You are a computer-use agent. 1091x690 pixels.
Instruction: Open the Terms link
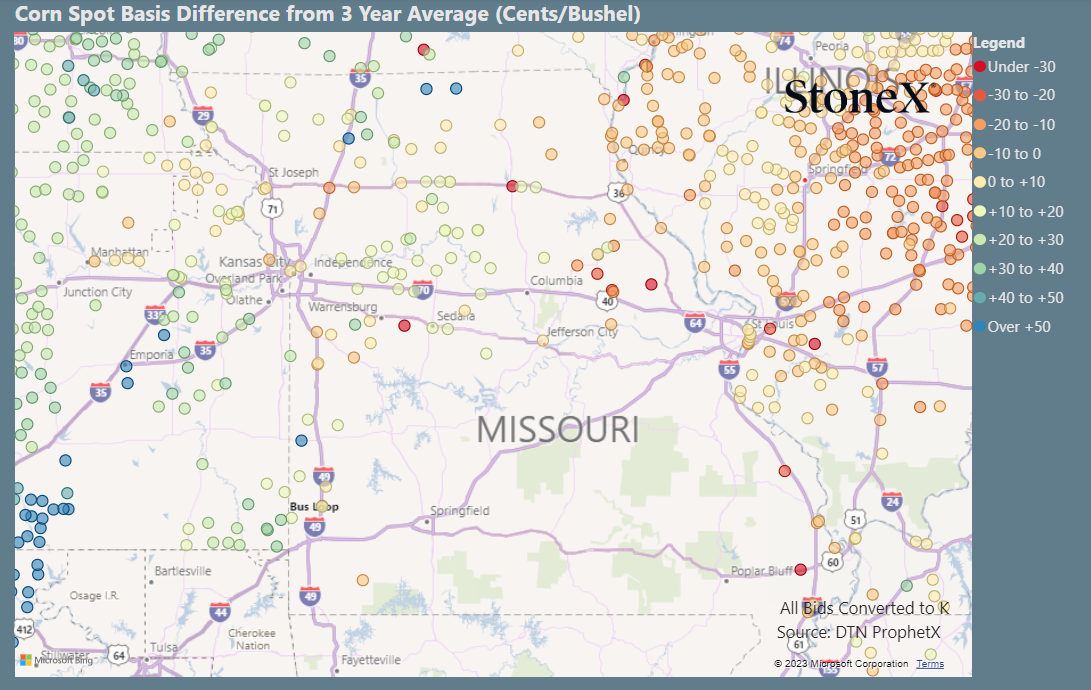(929, 663)
